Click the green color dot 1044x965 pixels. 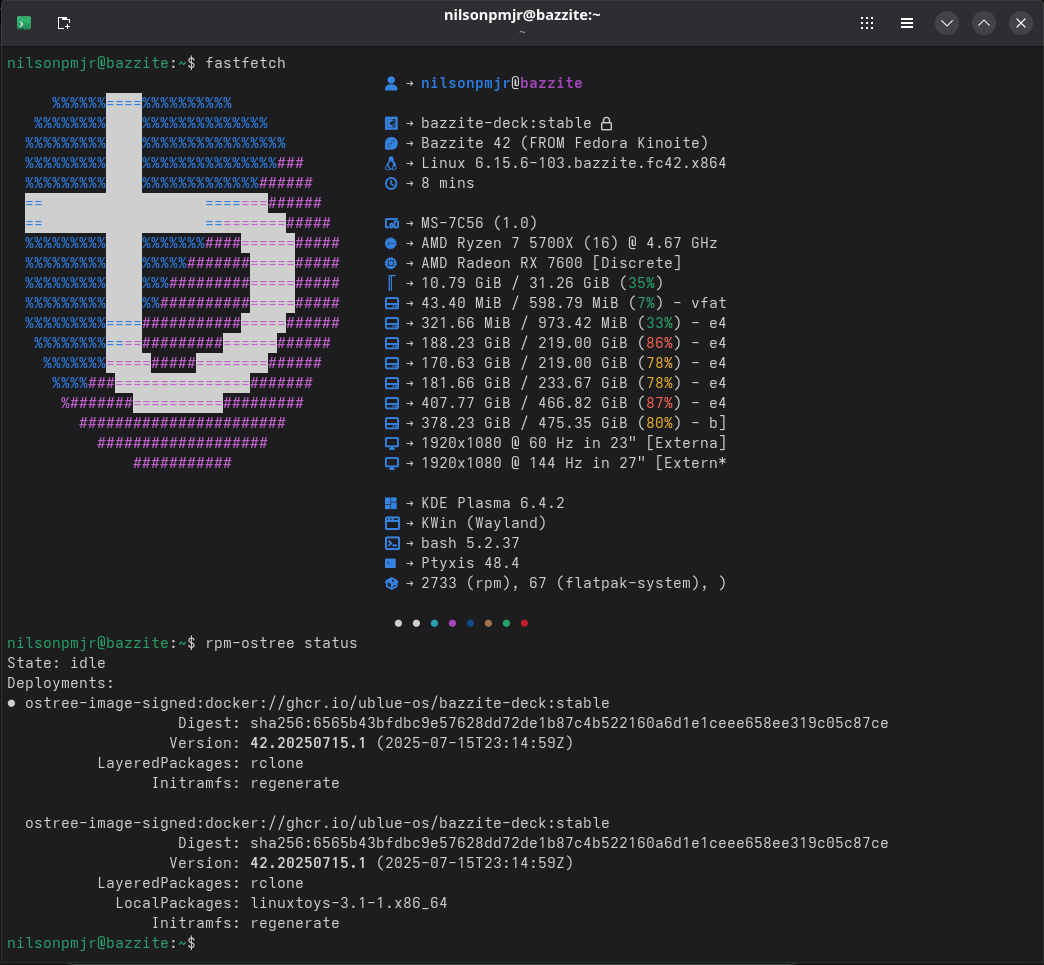coord(506,623)
